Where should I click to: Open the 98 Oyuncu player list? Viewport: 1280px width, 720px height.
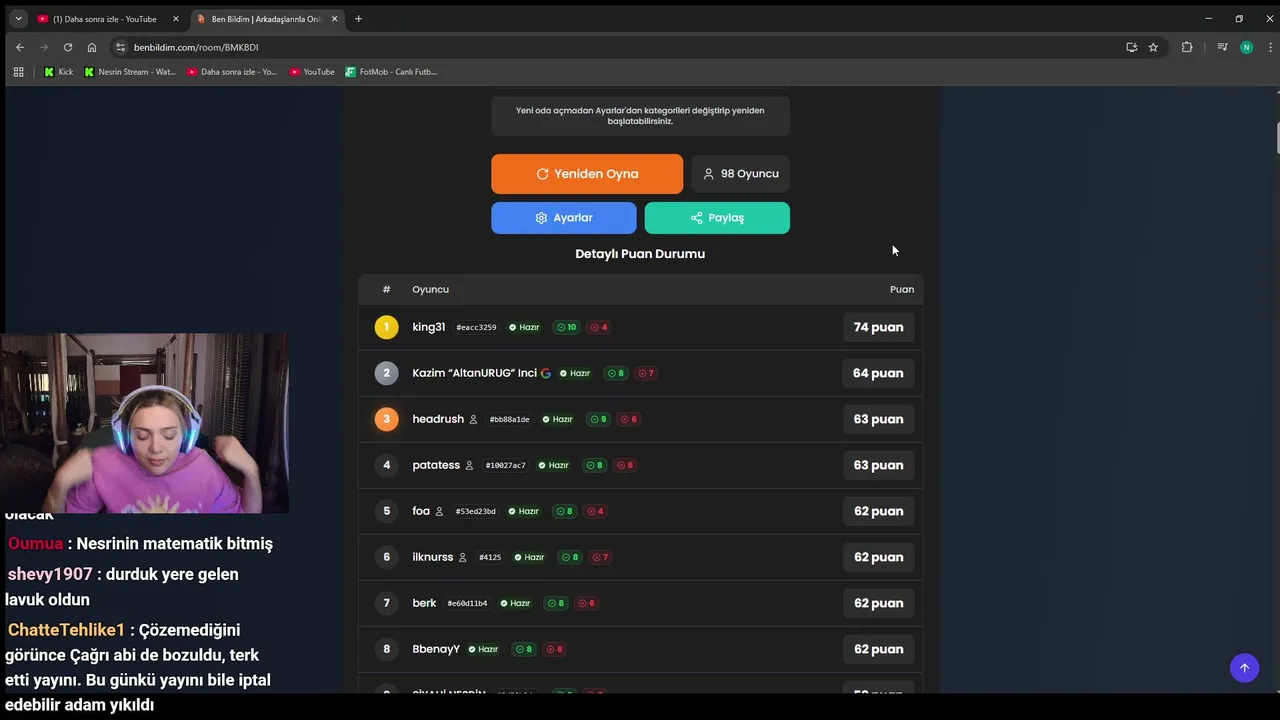click(740, 174)
